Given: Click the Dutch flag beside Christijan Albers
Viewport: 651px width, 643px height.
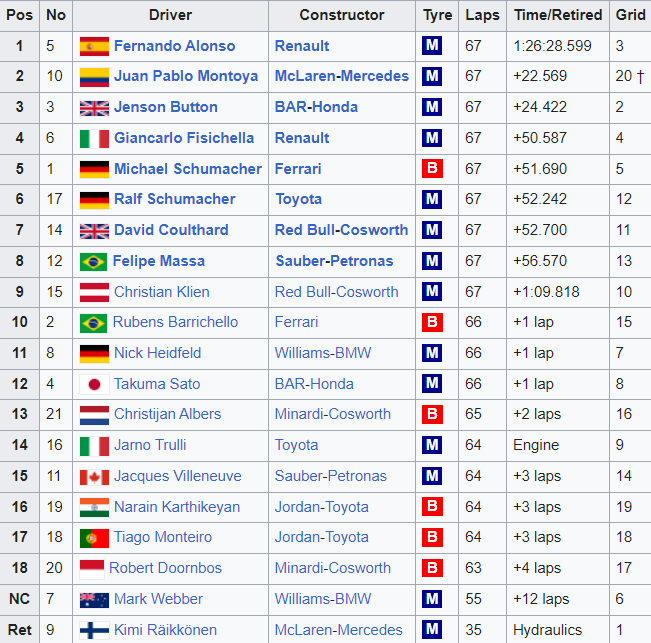Looking at the screenshot, I should coord(94,415).
